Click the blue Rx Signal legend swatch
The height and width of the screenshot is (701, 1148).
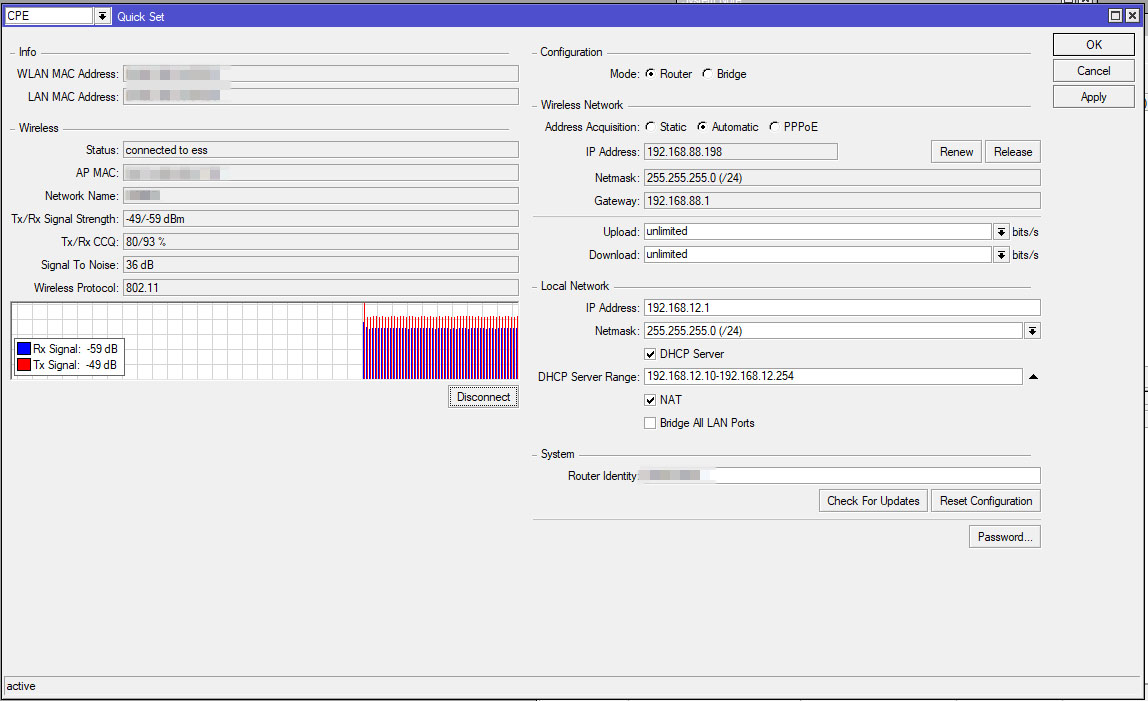25,349
